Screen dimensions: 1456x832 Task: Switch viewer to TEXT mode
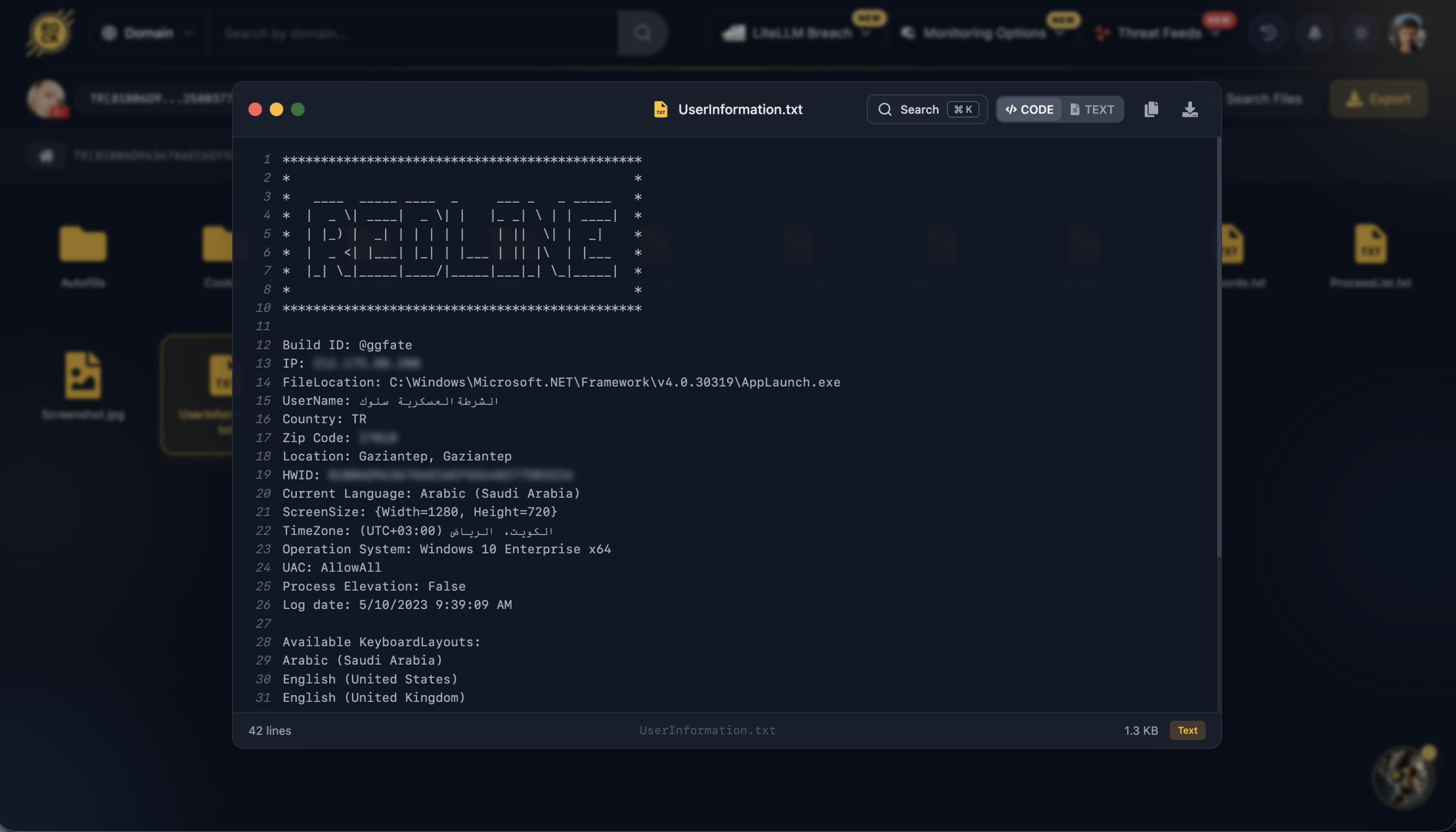(x=1091, y=109)
